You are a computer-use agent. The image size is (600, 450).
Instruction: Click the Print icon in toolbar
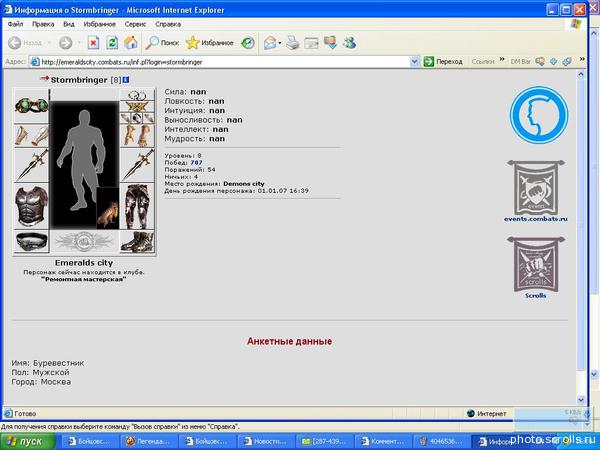[x=292, y=43]
